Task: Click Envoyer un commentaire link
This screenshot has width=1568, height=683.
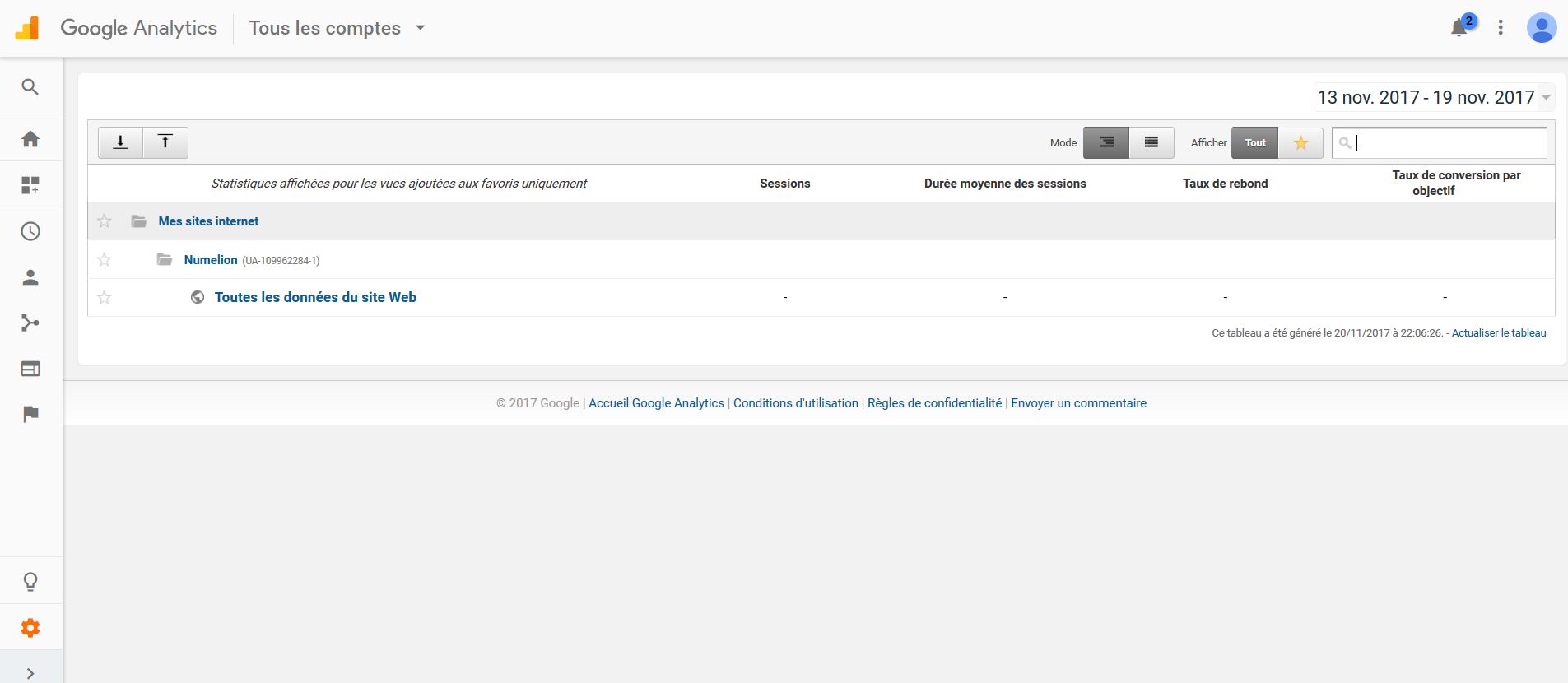Action: (x=1078, y=403)
